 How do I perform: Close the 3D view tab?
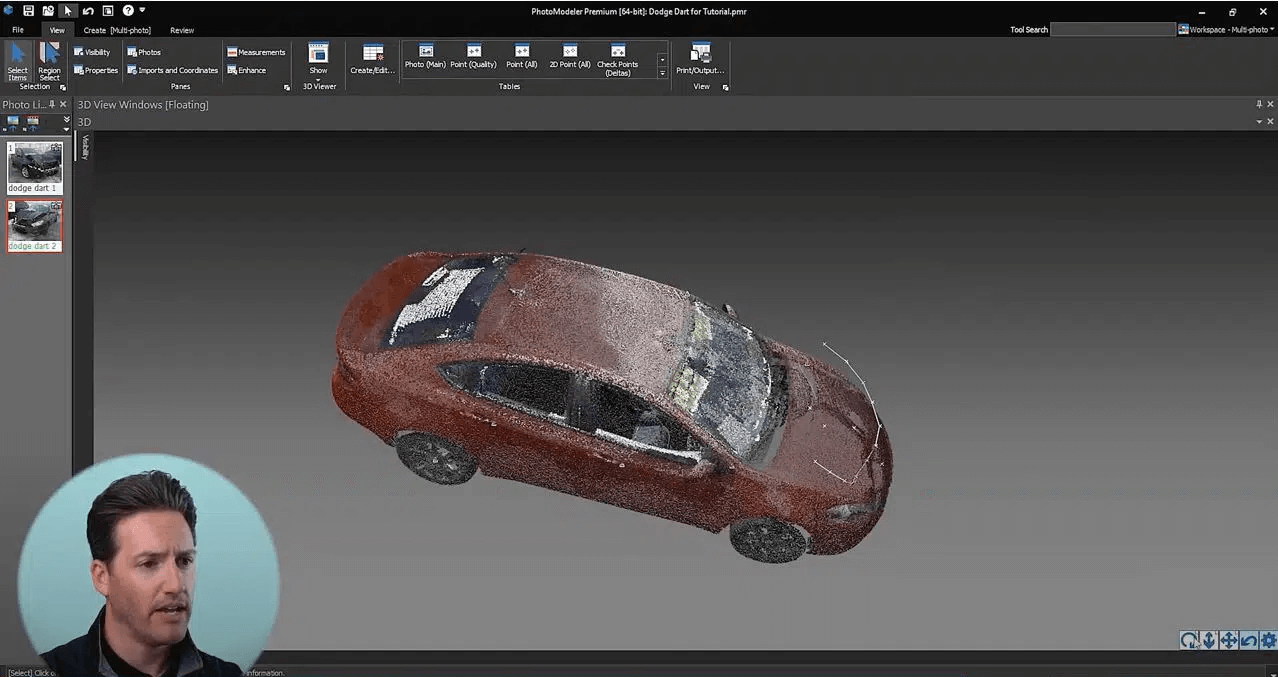1271,122
